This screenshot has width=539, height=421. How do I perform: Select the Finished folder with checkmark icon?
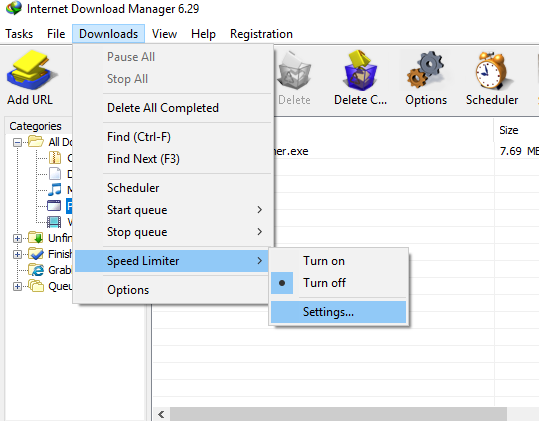pos(36,254)
